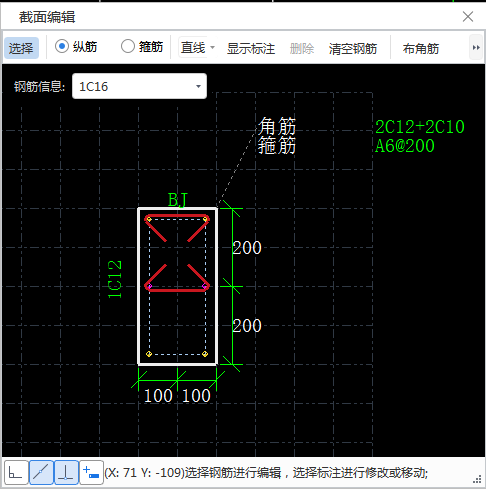Select the right 100 dimension label
Screen dimensions: 486x489
tap(196, 396)
